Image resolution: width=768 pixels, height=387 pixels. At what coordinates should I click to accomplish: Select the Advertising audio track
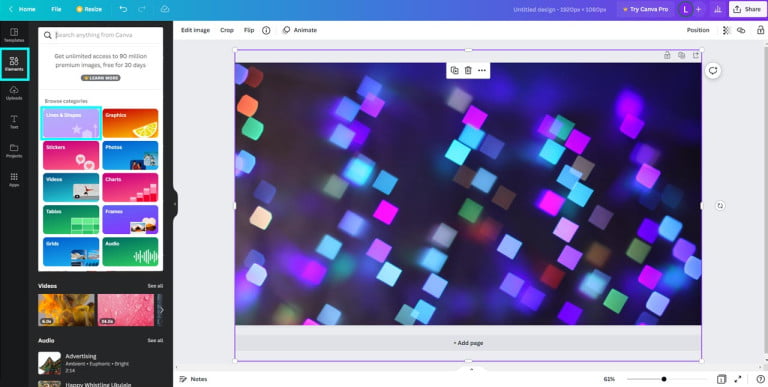pos(100,363)
